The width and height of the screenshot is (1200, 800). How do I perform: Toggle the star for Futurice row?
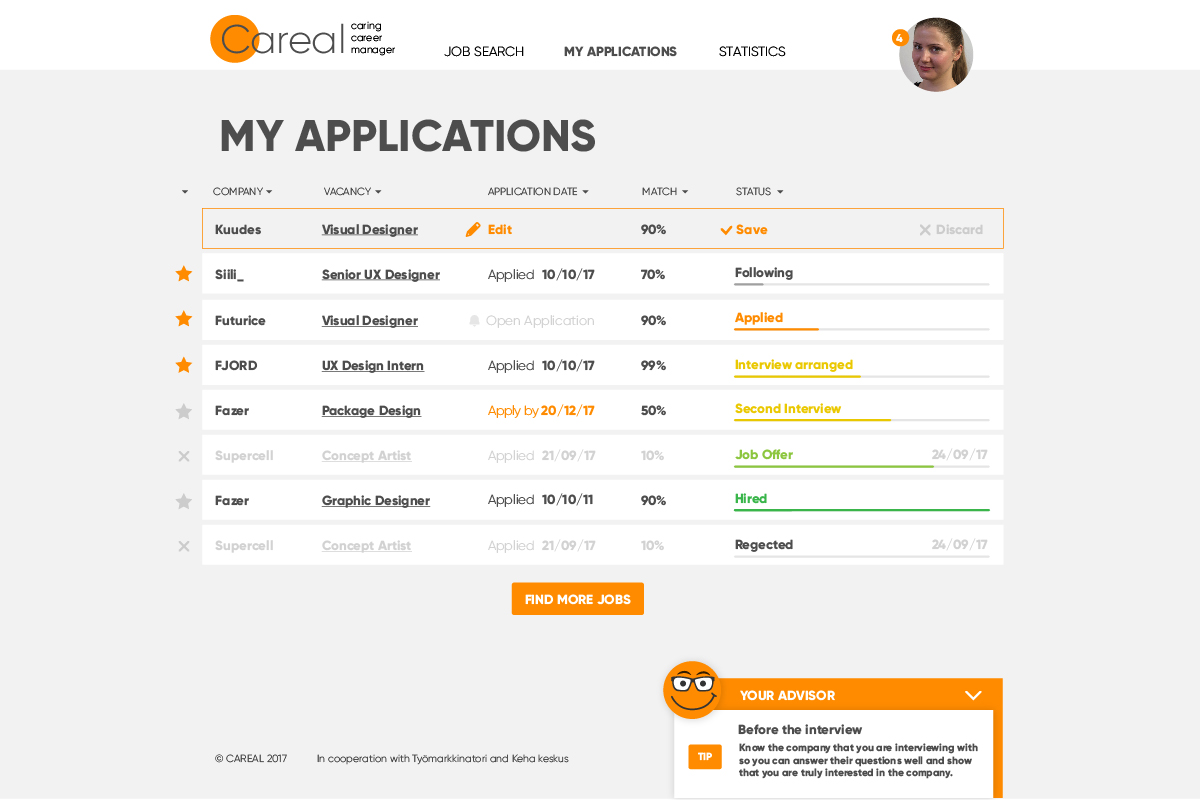184,319
